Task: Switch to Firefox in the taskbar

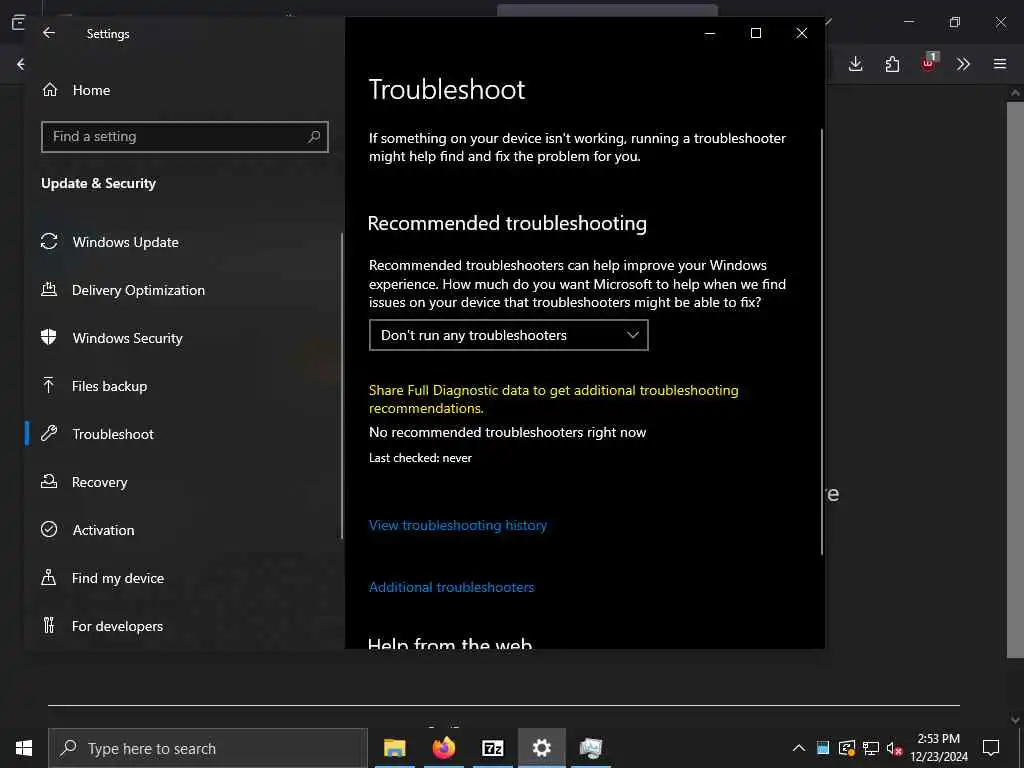Action: tap(443, 748)
